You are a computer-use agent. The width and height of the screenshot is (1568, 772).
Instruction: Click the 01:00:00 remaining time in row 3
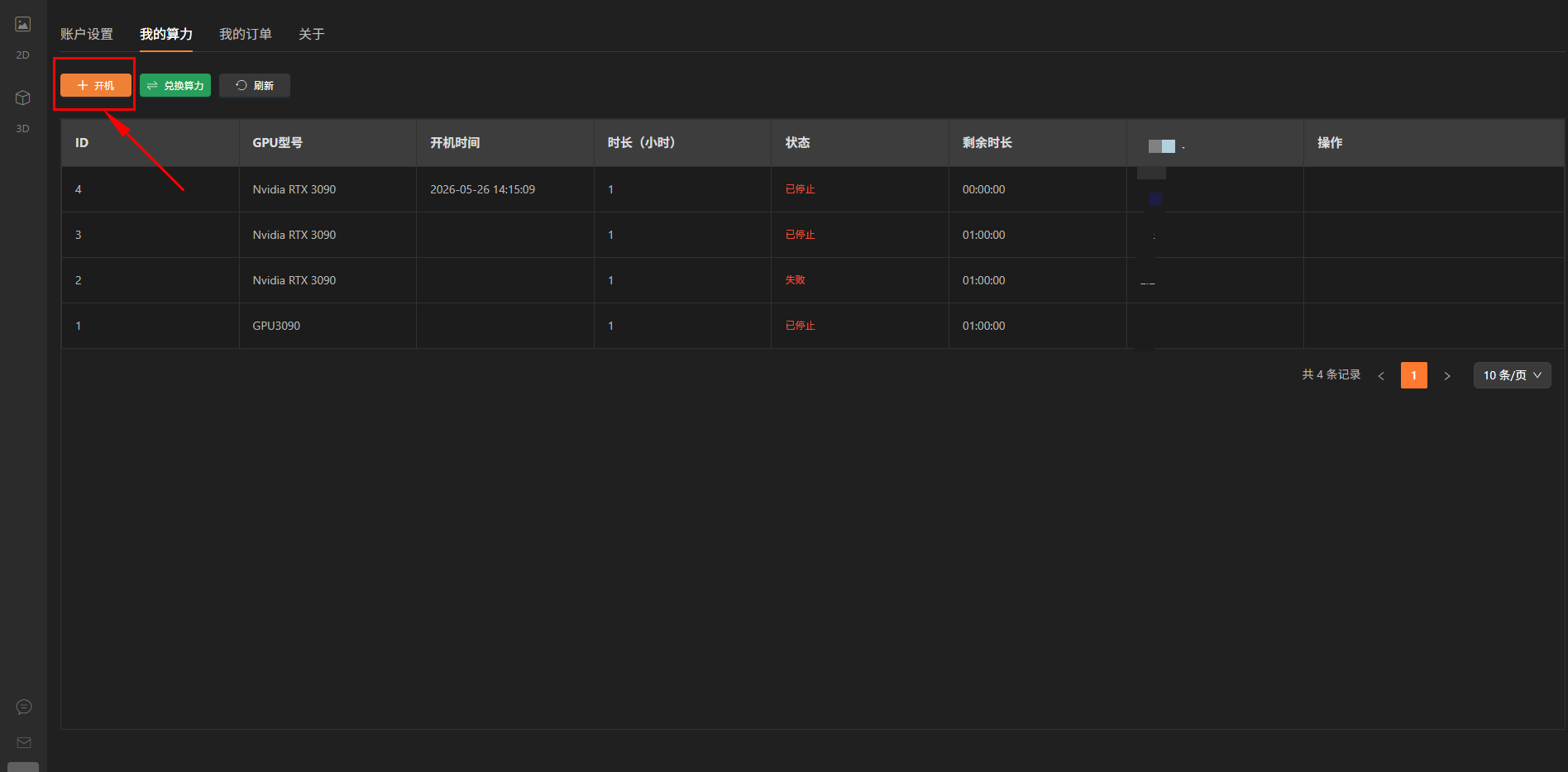click(983, 235)
